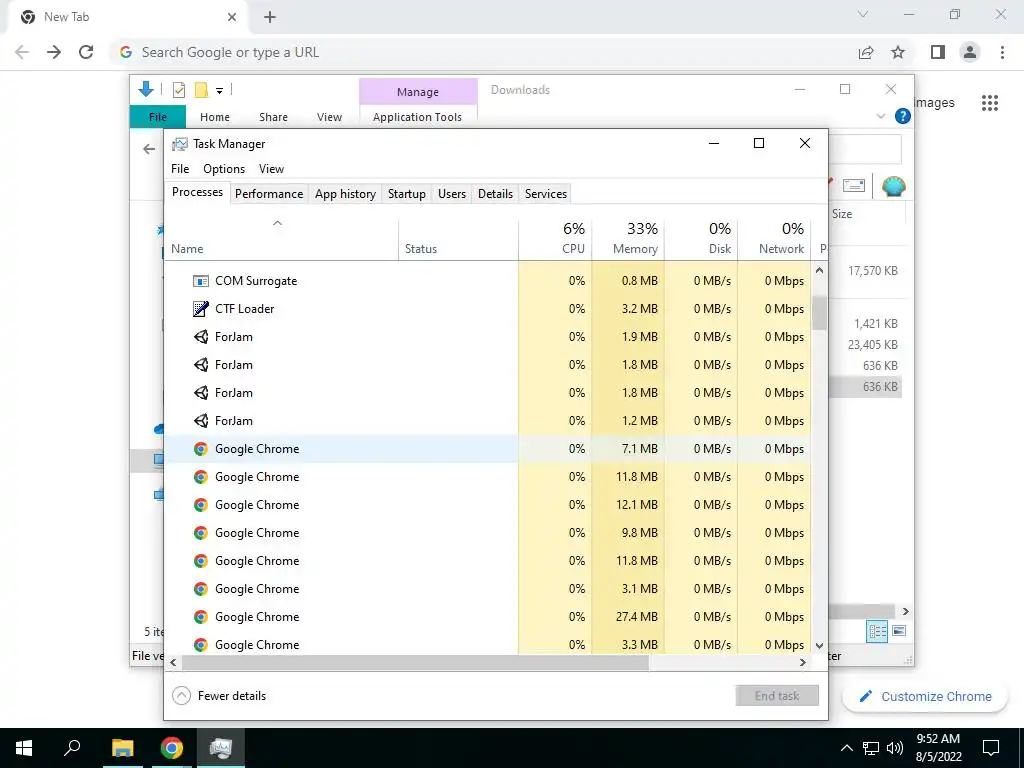Expand the Explorer ribbon chevron
Viewport: 1024px width, 768px height.
(x=880, y=116)
